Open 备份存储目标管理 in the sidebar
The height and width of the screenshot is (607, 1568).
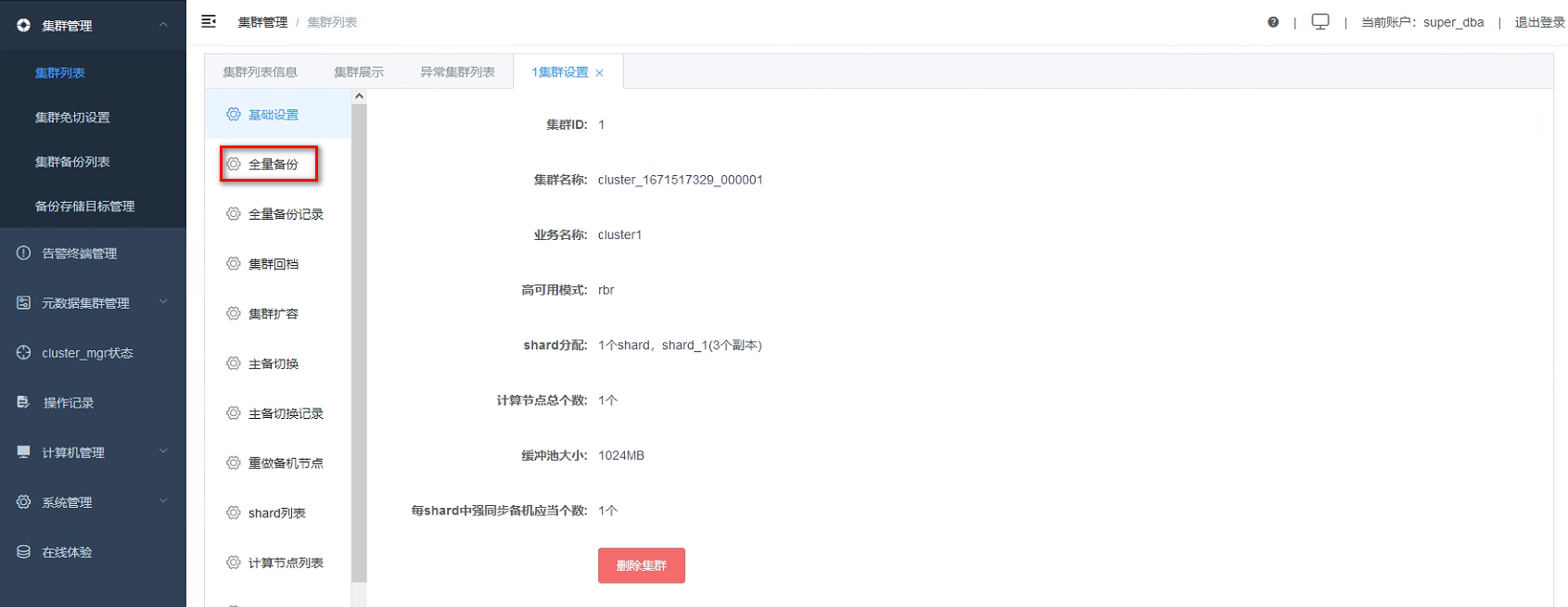click(84, 207)
